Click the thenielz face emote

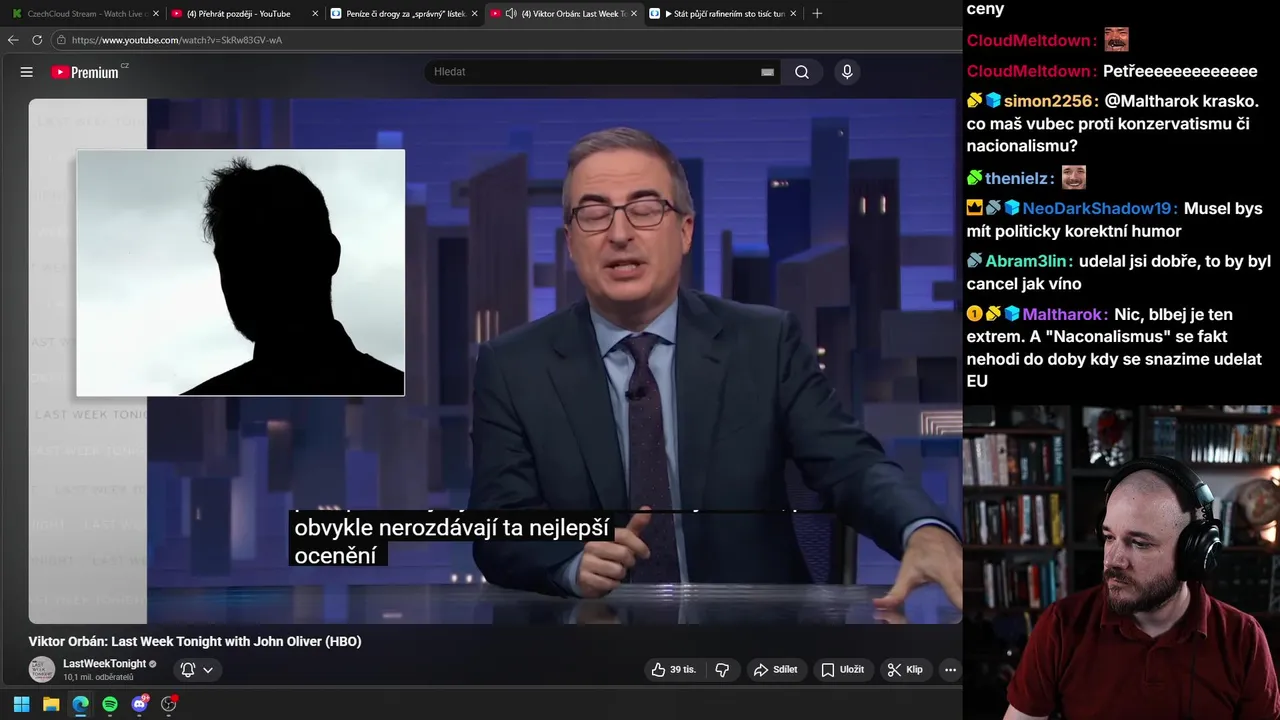tap(1074, 178)
